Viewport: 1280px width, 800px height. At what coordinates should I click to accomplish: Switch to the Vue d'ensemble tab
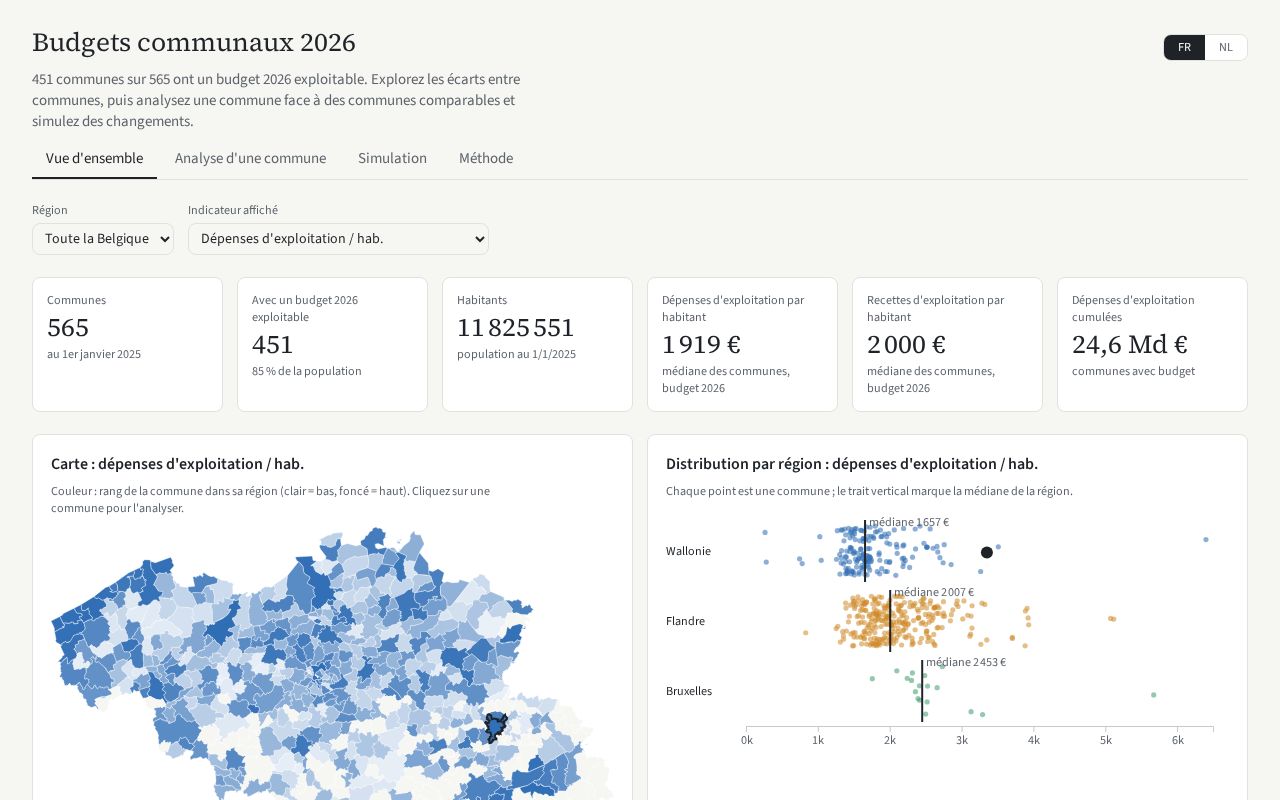pyautogui.click(x=94, y=158)
